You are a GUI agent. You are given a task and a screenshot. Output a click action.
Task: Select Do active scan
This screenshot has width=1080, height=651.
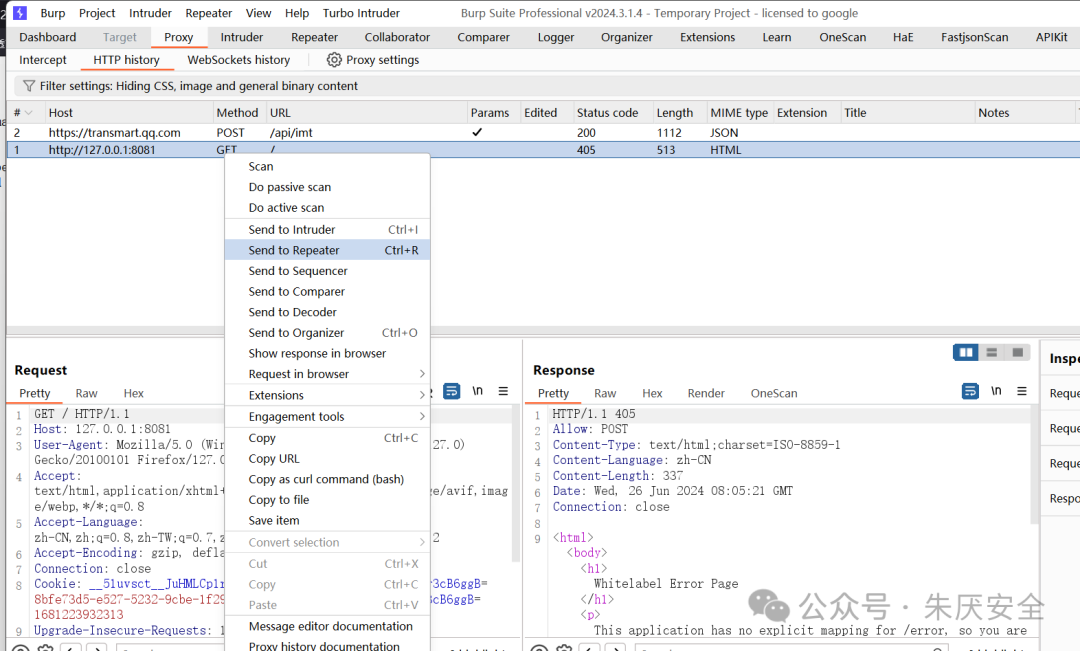327,208
